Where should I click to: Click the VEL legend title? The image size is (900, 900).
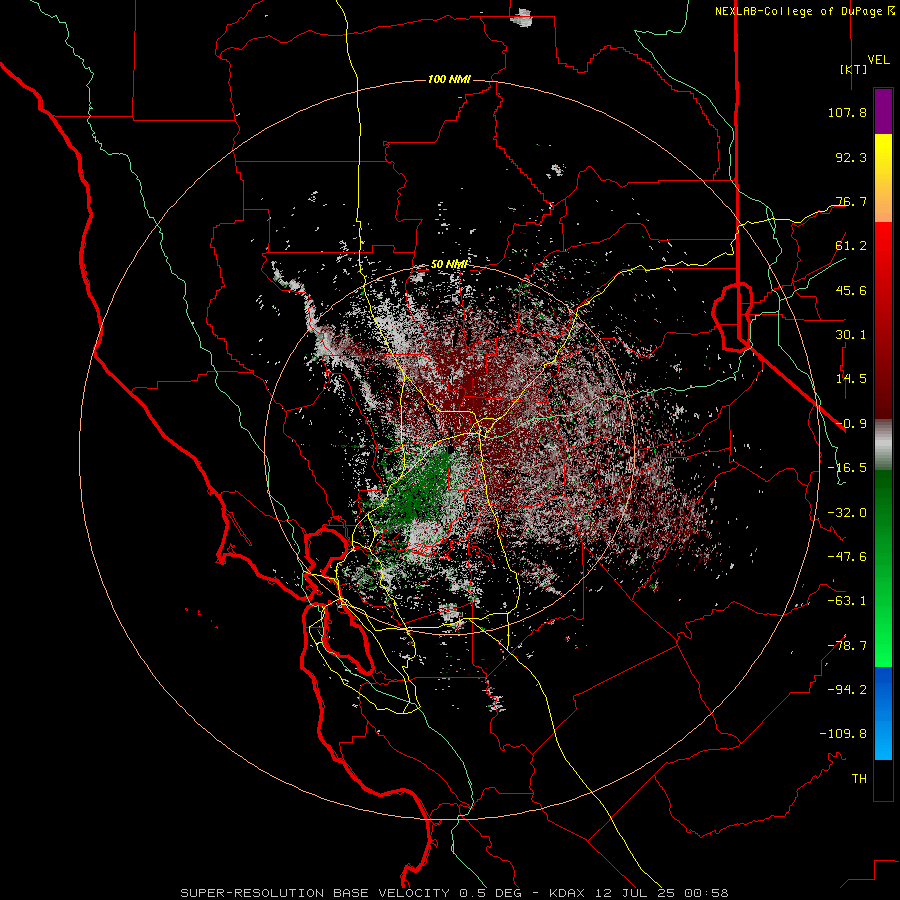pos(878,60)
